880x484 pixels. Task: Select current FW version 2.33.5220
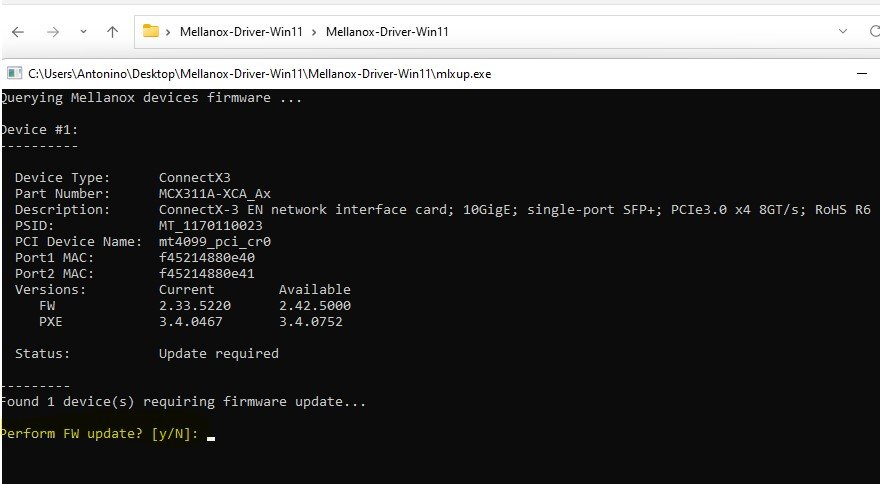pyautogui.click(x=195, y=306)
